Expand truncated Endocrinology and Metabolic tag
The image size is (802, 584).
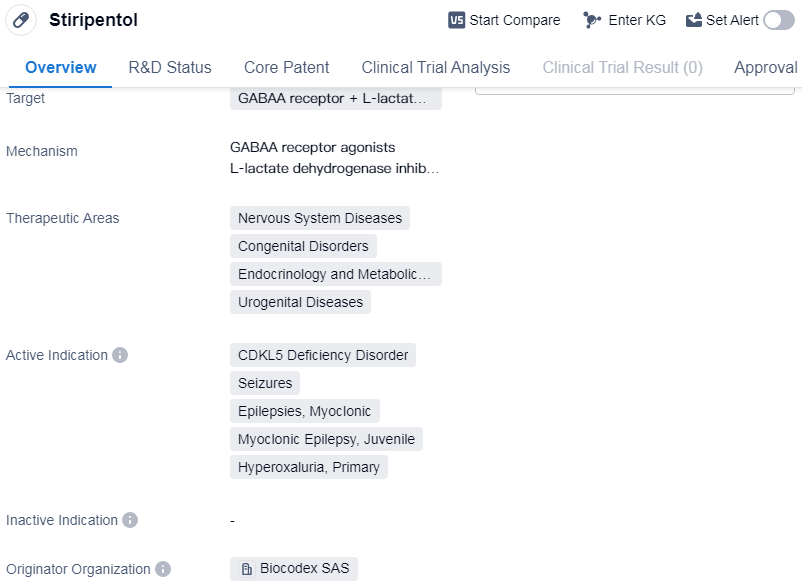(x=335, y=274)
